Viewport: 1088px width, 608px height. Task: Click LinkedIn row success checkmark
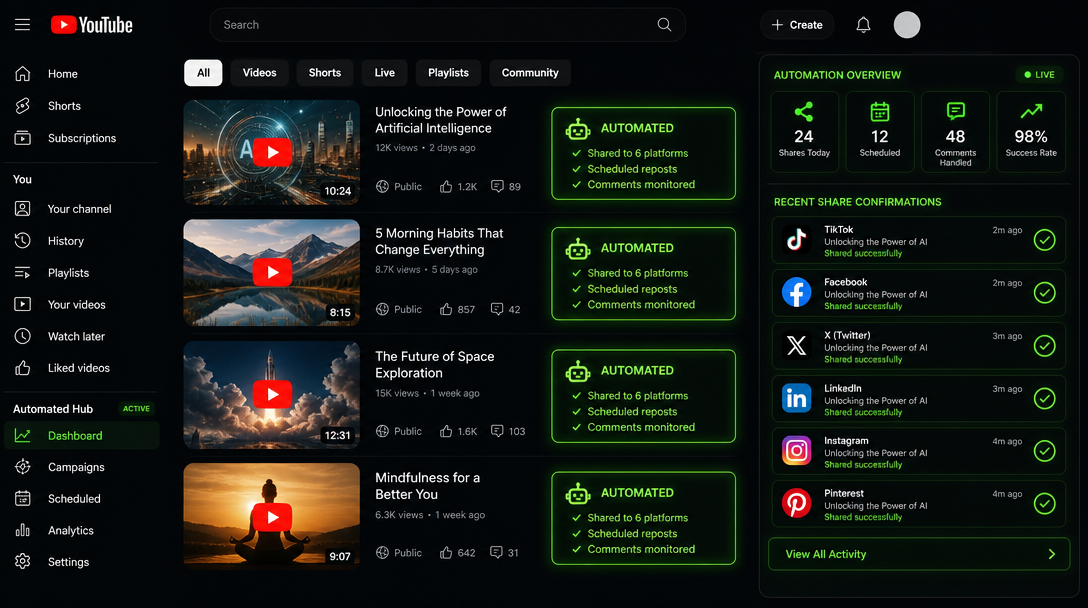point(1044,398)
